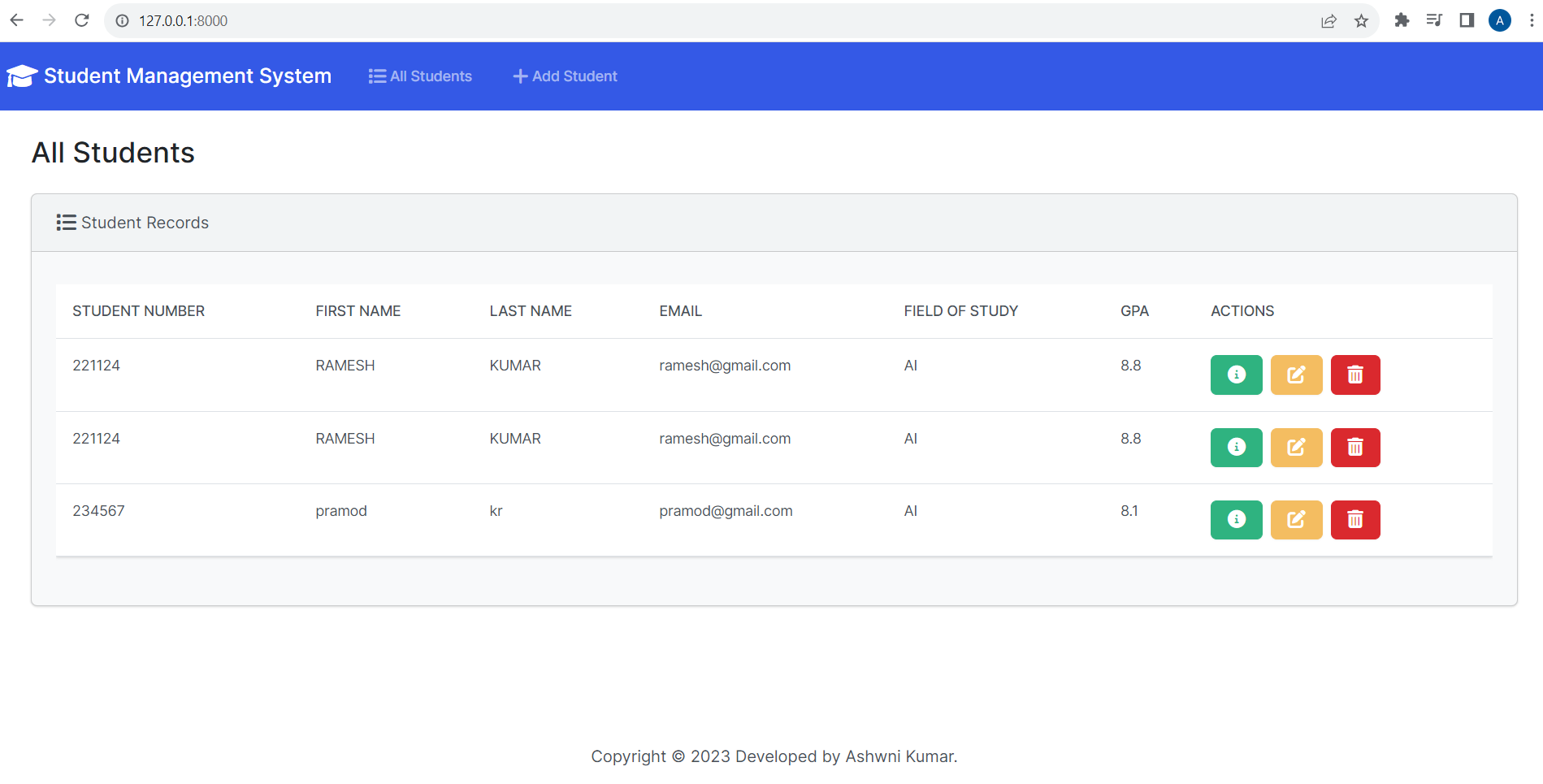
Task: Click FIRST NAME column header
Action: click(358, 311)
